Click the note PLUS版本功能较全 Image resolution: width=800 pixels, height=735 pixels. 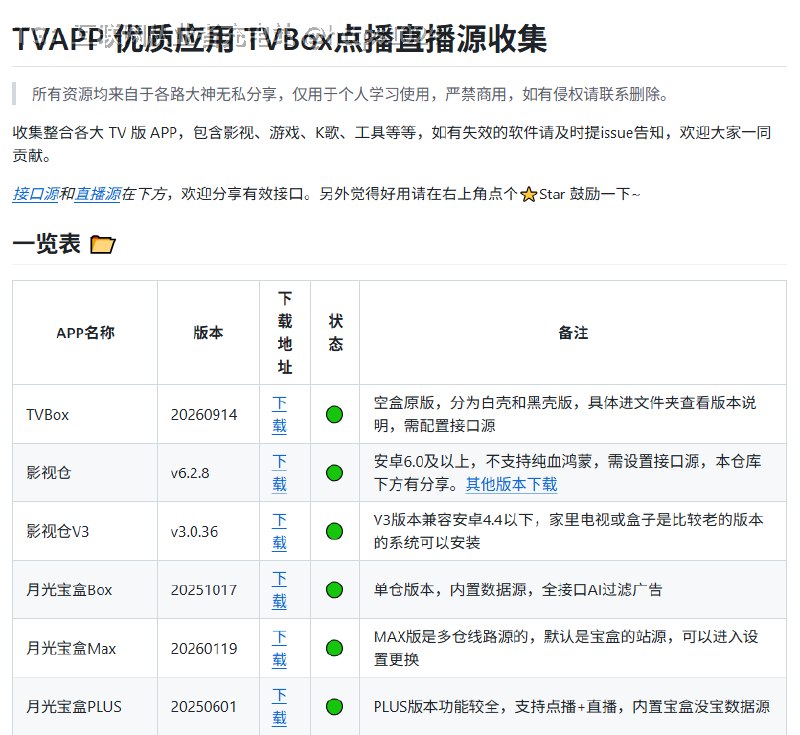pos(571,707)
